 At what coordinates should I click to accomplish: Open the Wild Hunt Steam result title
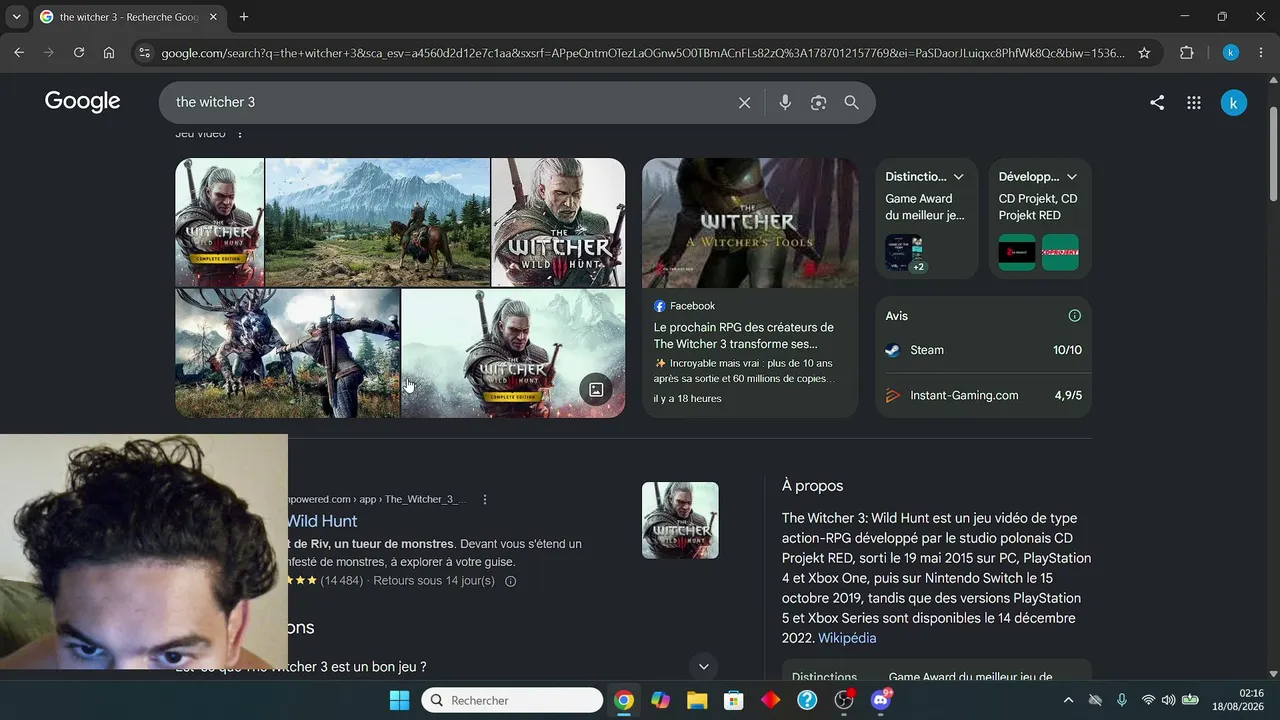click(x=322, y=521)
